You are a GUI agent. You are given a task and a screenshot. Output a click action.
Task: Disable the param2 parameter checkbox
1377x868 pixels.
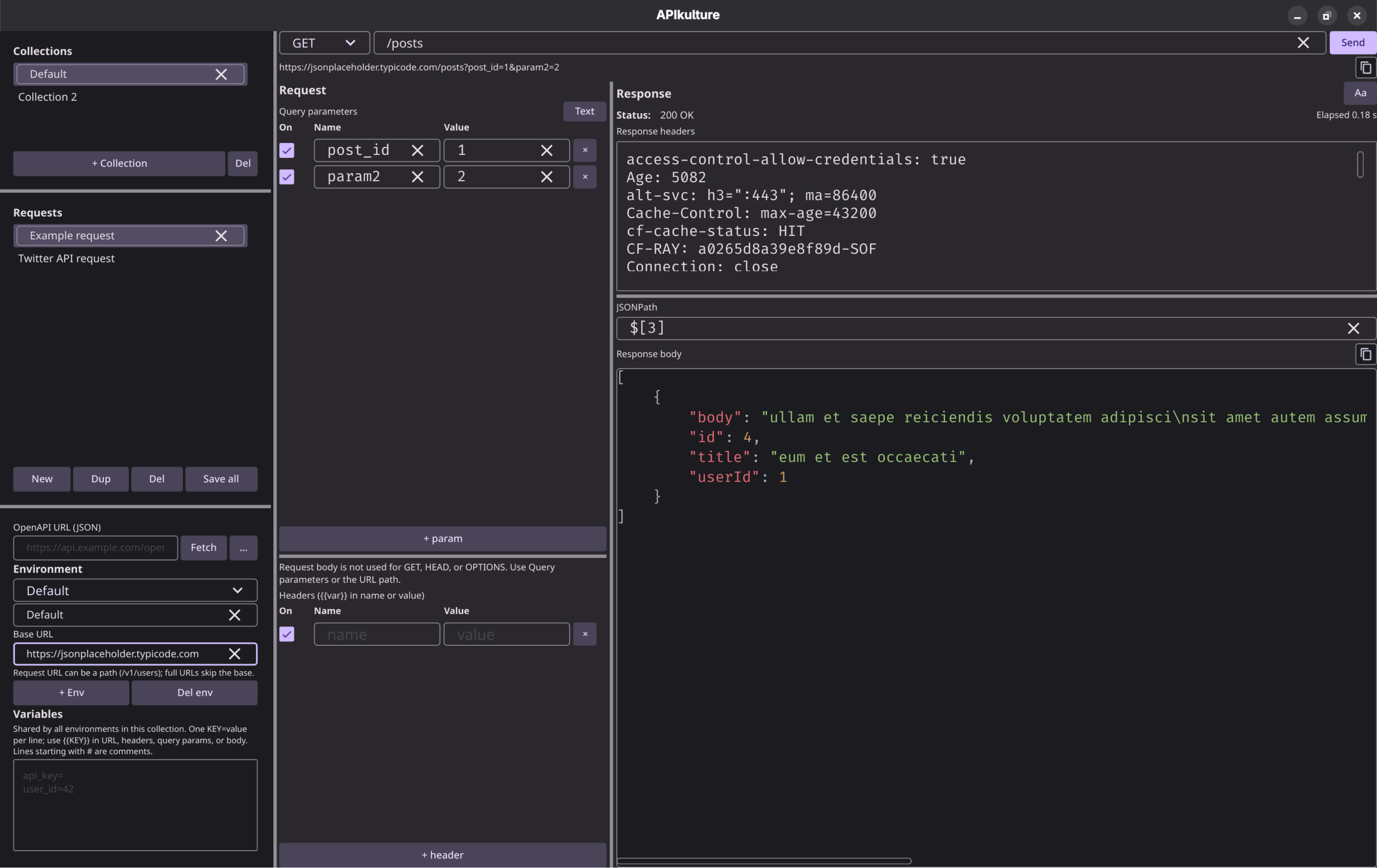pyautogui.click(x=287, y=177)
